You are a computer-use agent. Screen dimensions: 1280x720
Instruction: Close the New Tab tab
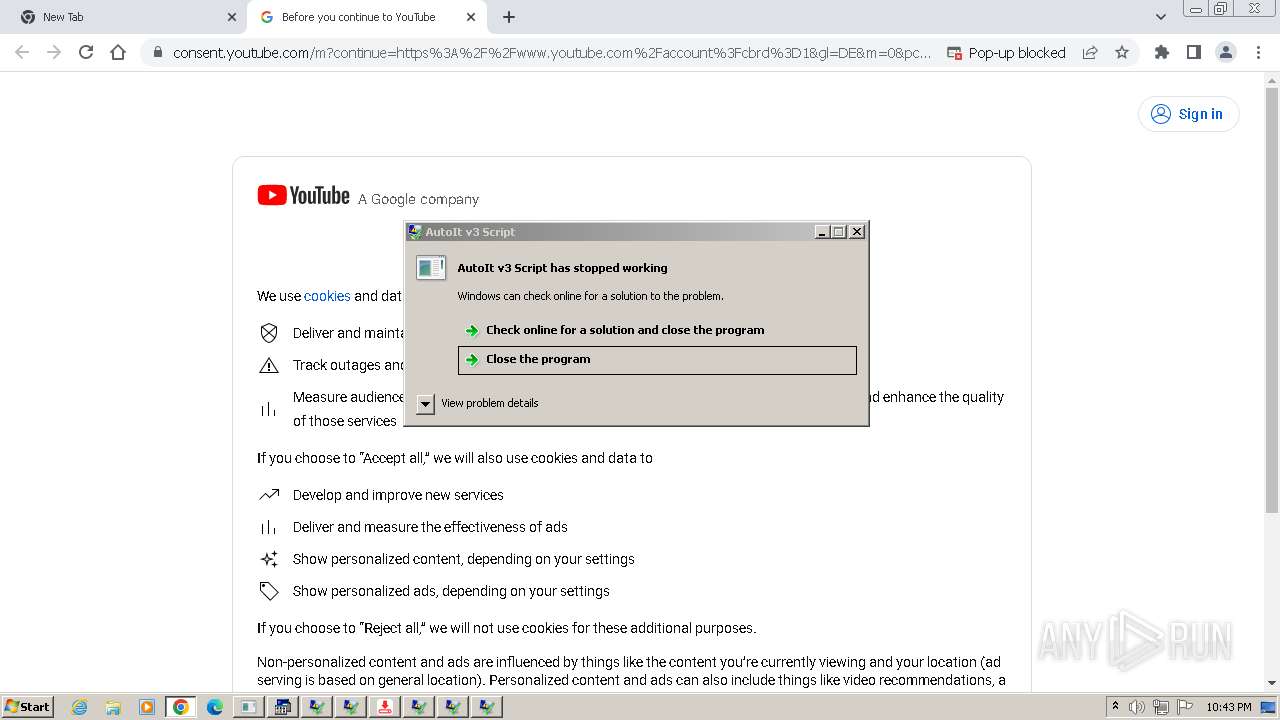point(232,17)
